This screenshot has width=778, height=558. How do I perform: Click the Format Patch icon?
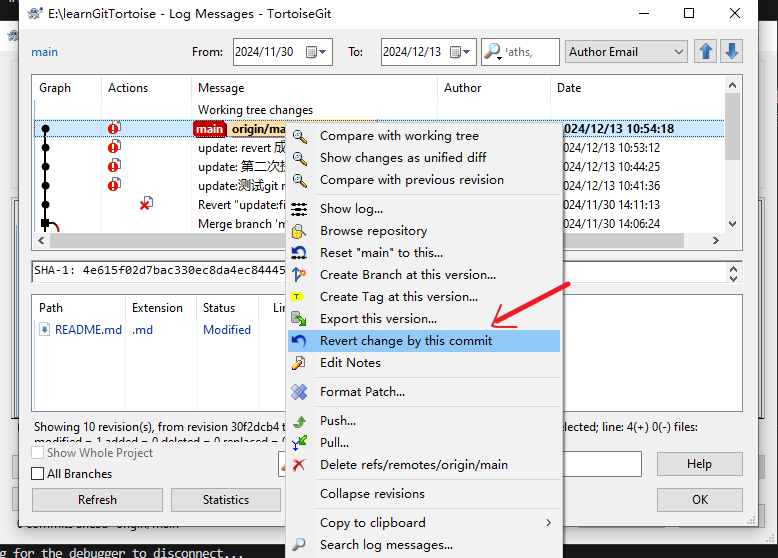(x=299, y=392)
